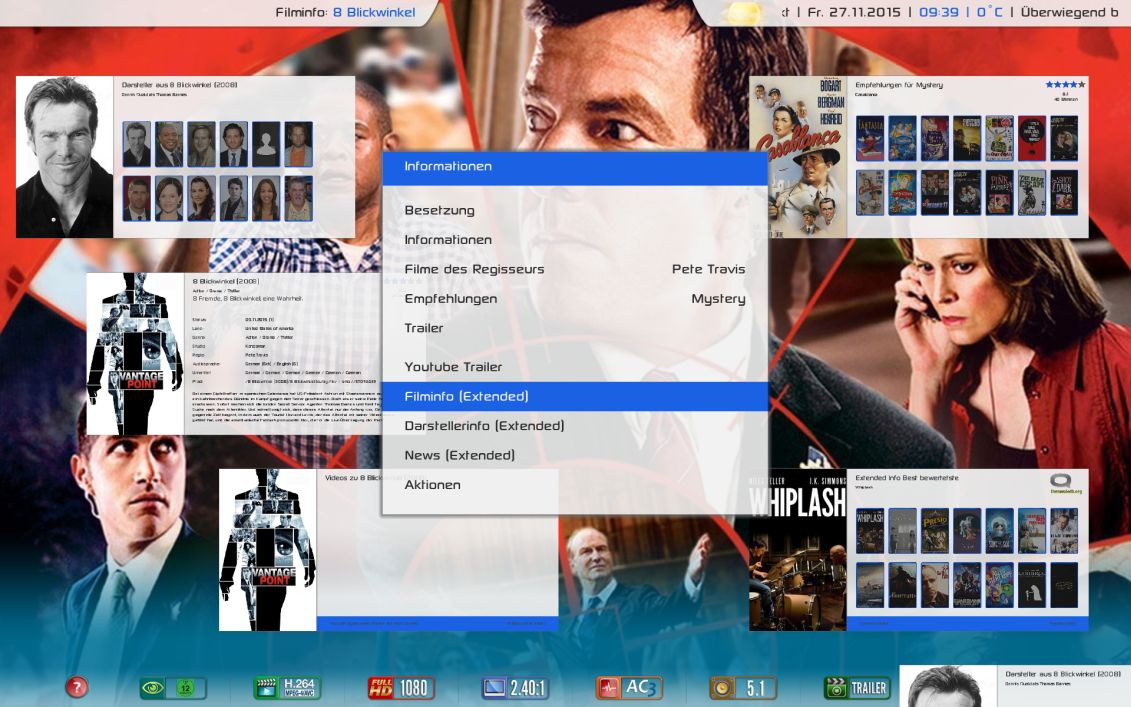Open News (Extended)

tap(575, 455)
